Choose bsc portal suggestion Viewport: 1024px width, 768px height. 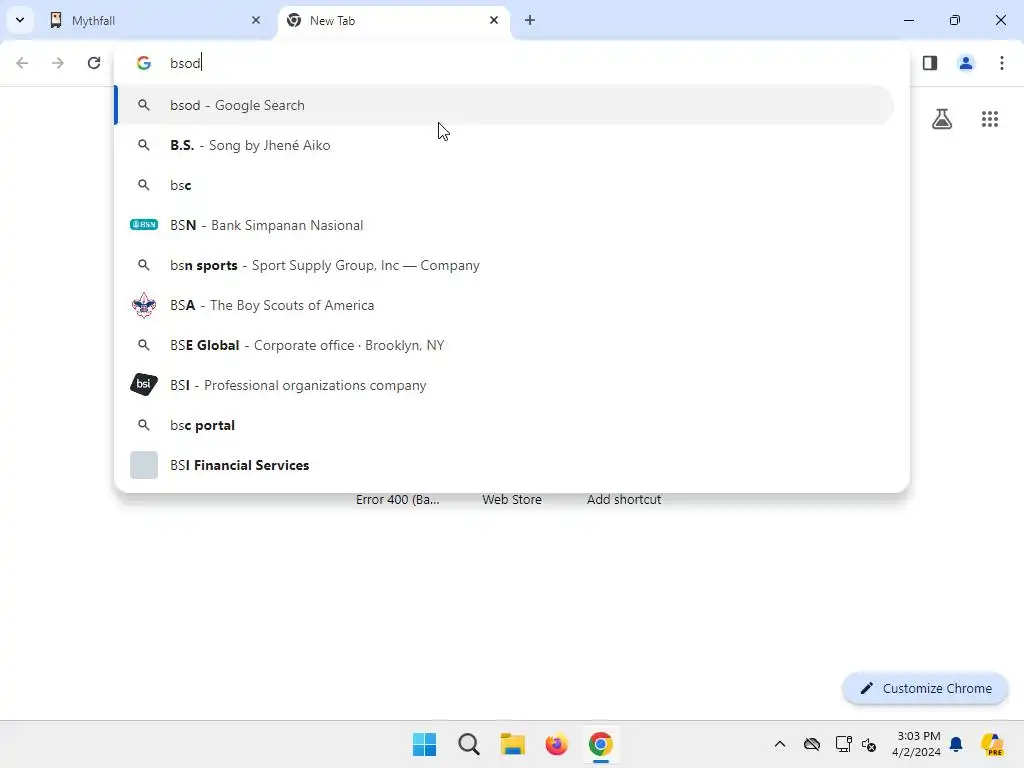pyautogui.click(x=504, y=425)
